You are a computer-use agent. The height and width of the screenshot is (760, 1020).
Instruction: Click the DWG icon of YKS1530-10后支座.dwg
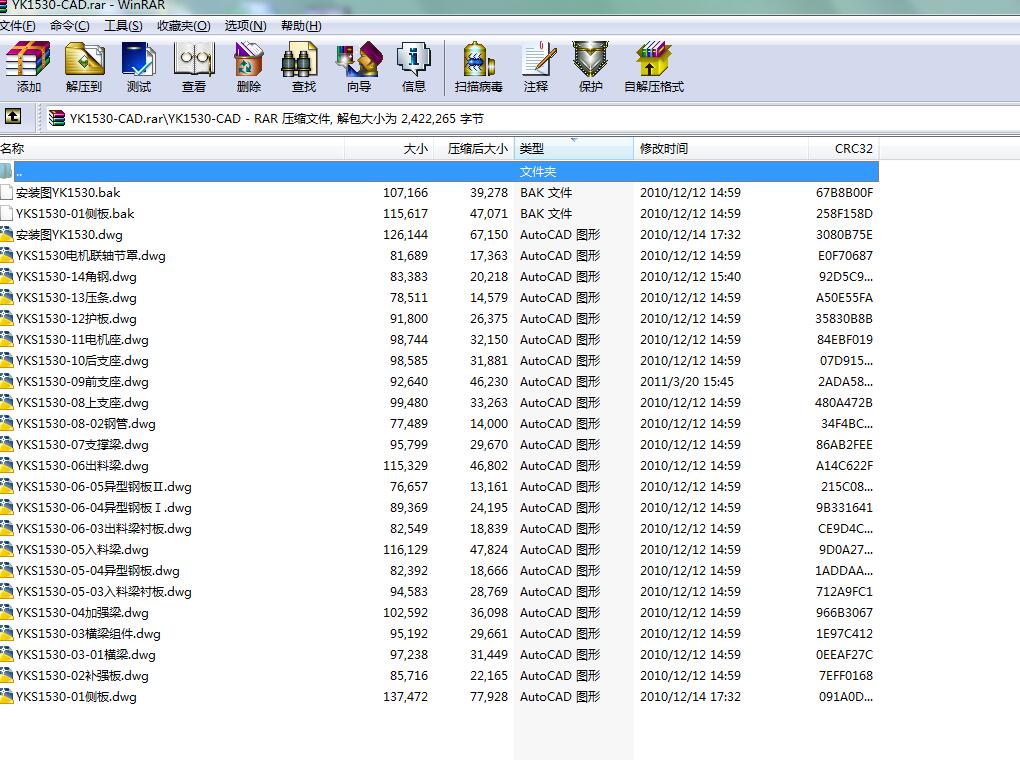tap(7, 360)
